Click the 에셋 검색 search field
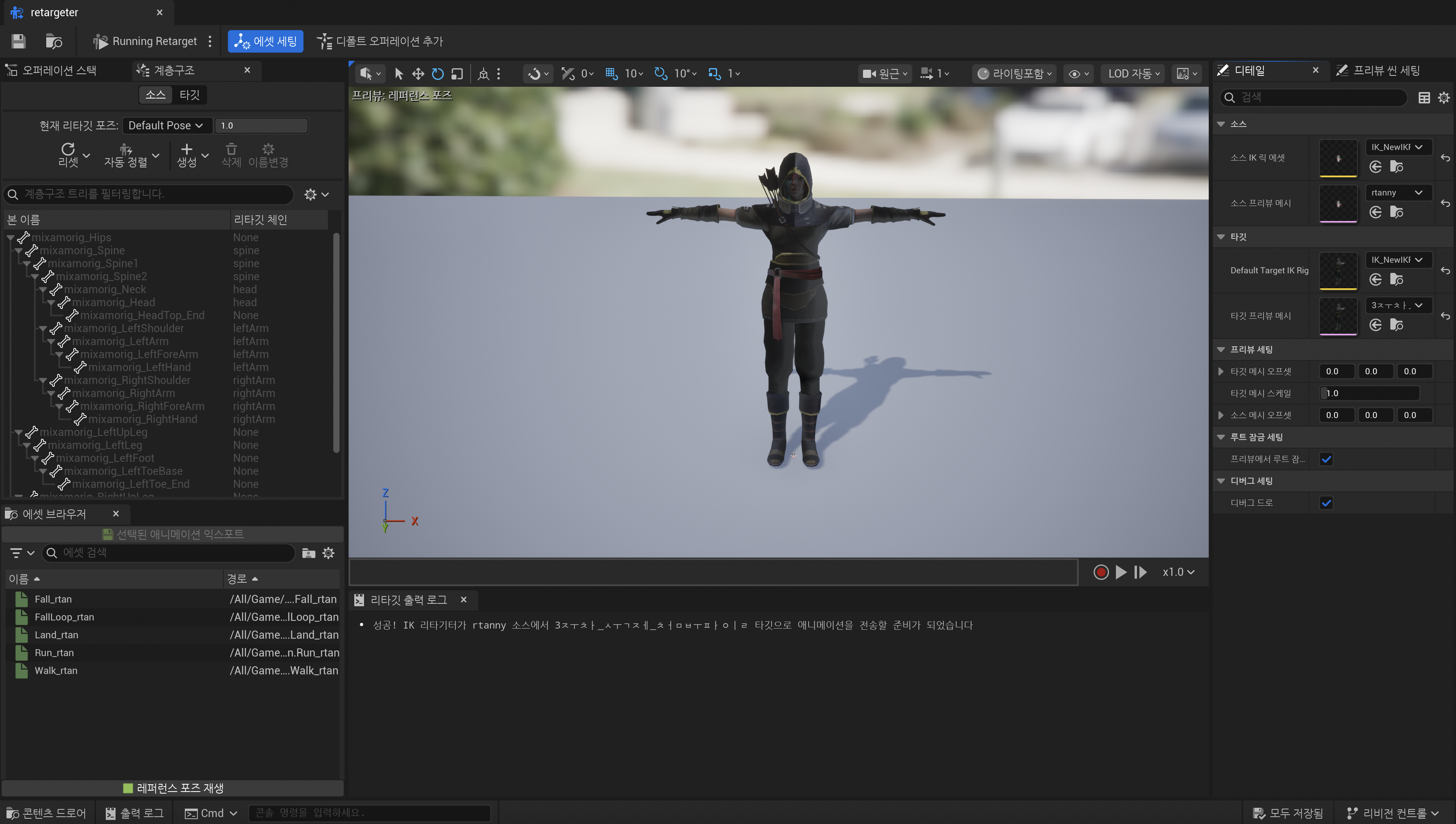Screen dimensions: 1456x824 pos(169,553)
